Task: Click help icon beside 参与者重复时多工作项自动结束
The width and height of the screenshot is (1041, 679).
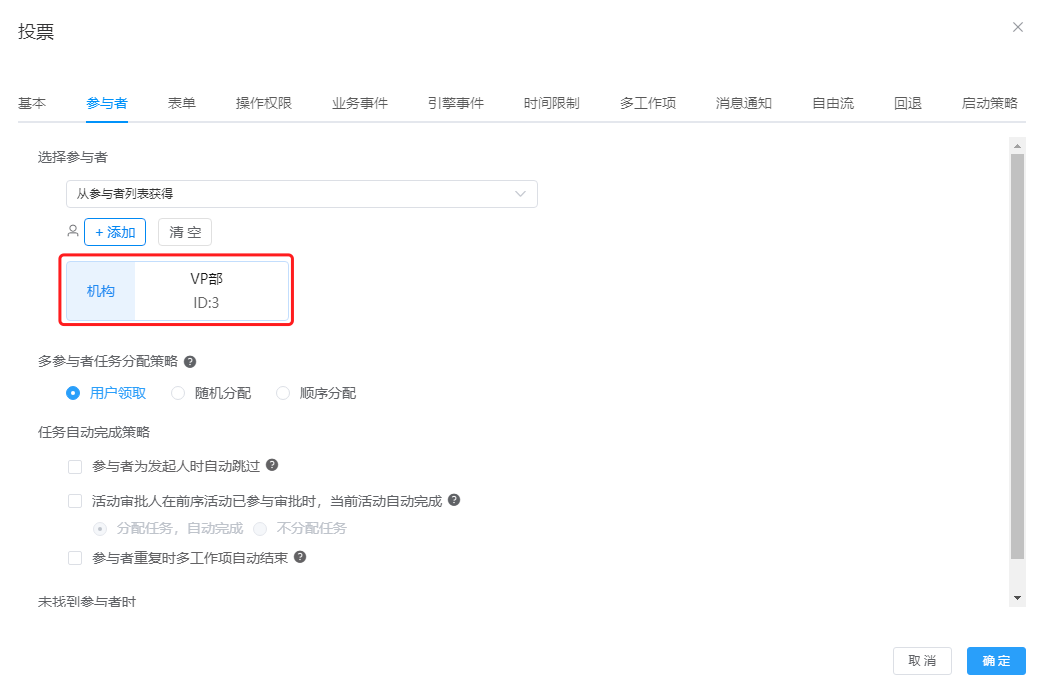Action: click(x=300, y=557)
